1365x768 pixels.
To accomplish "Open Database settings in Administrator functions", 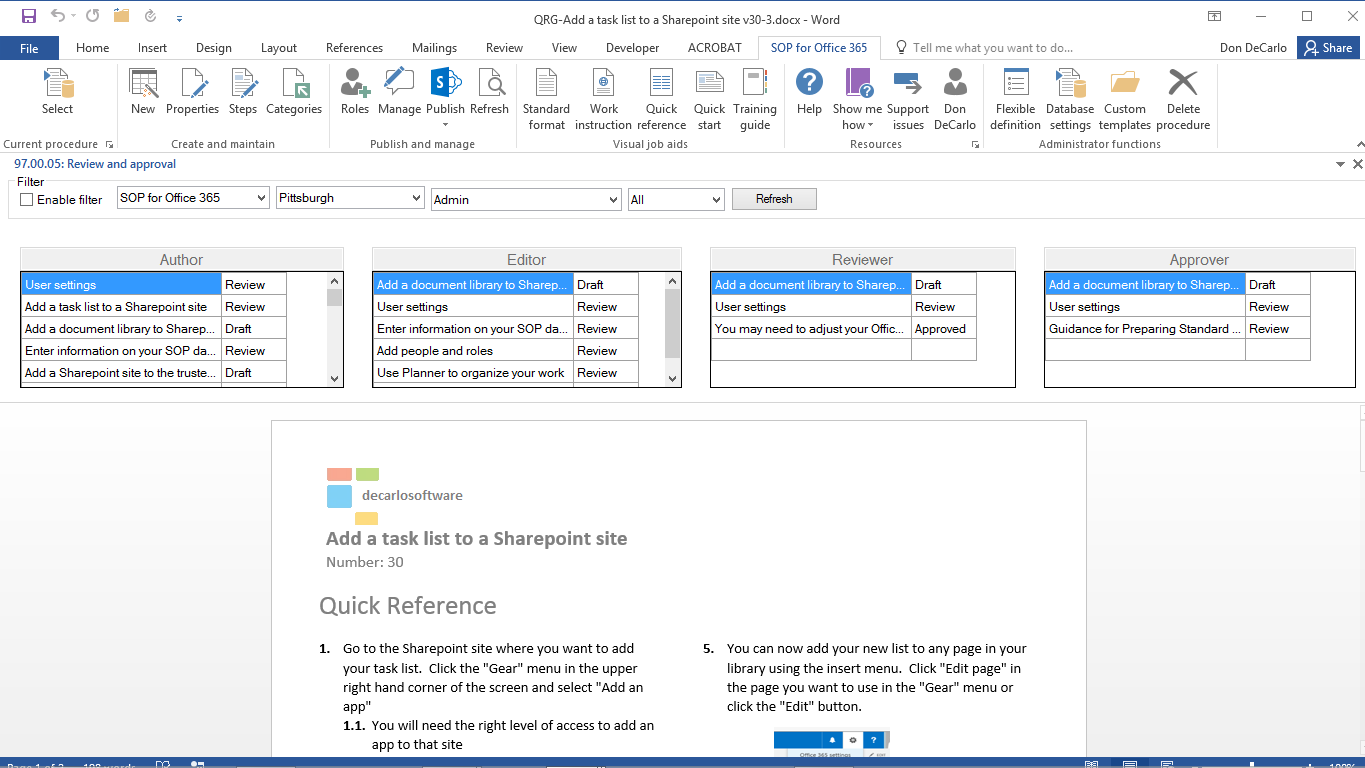I will [x=1069, y=97].
